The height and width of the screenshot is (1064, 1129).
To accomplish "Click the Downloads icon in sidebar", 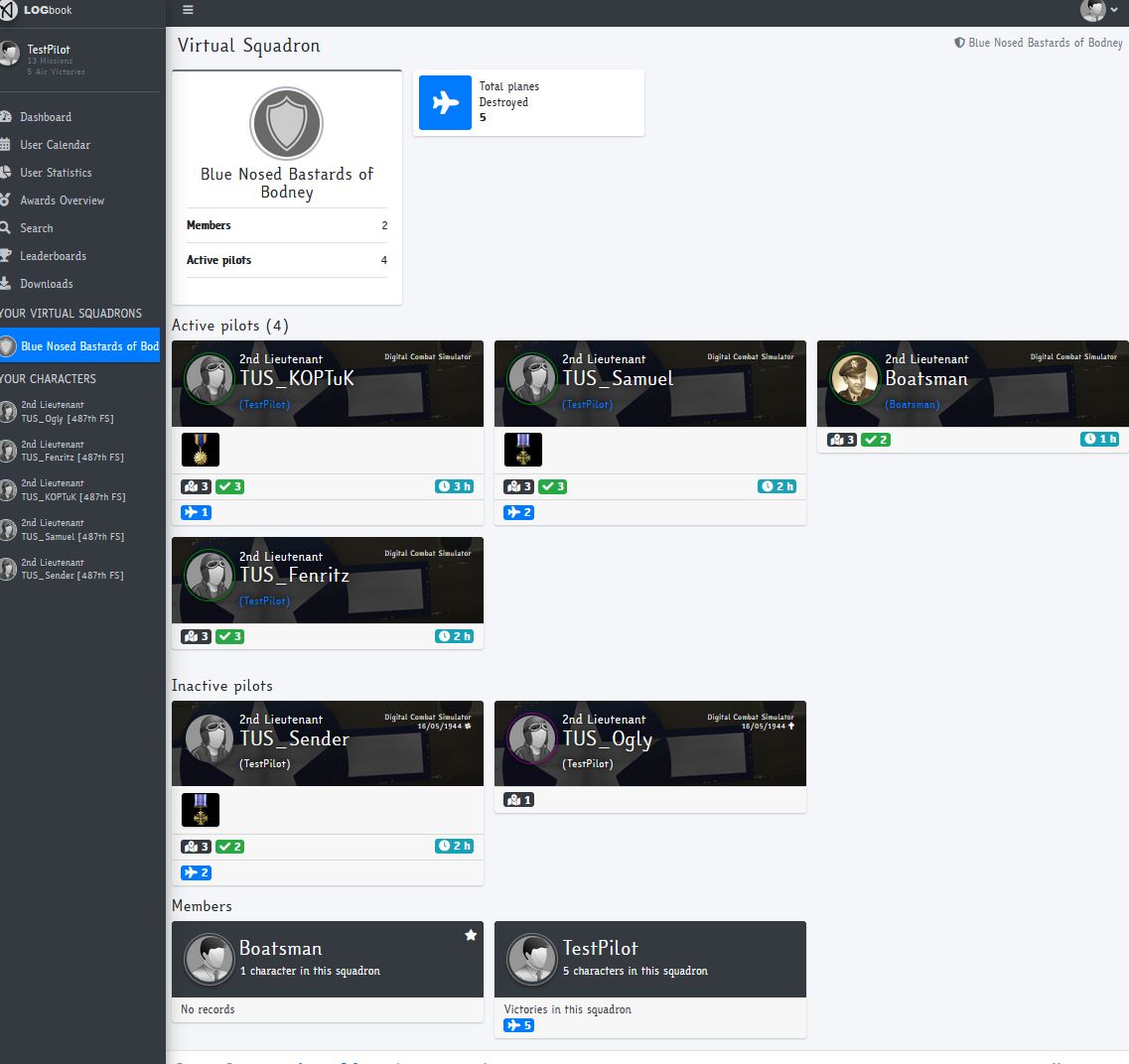I will pyautogui.click(x=6, y=284).
